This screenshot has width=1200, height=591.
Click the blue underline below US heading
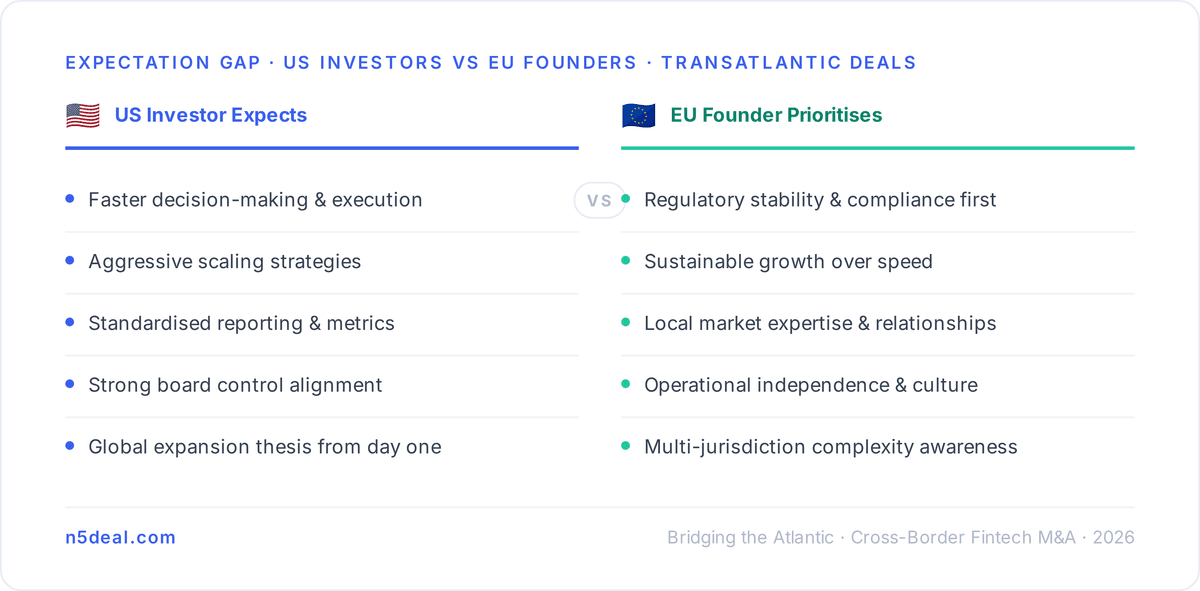click(x=322, y=148)
